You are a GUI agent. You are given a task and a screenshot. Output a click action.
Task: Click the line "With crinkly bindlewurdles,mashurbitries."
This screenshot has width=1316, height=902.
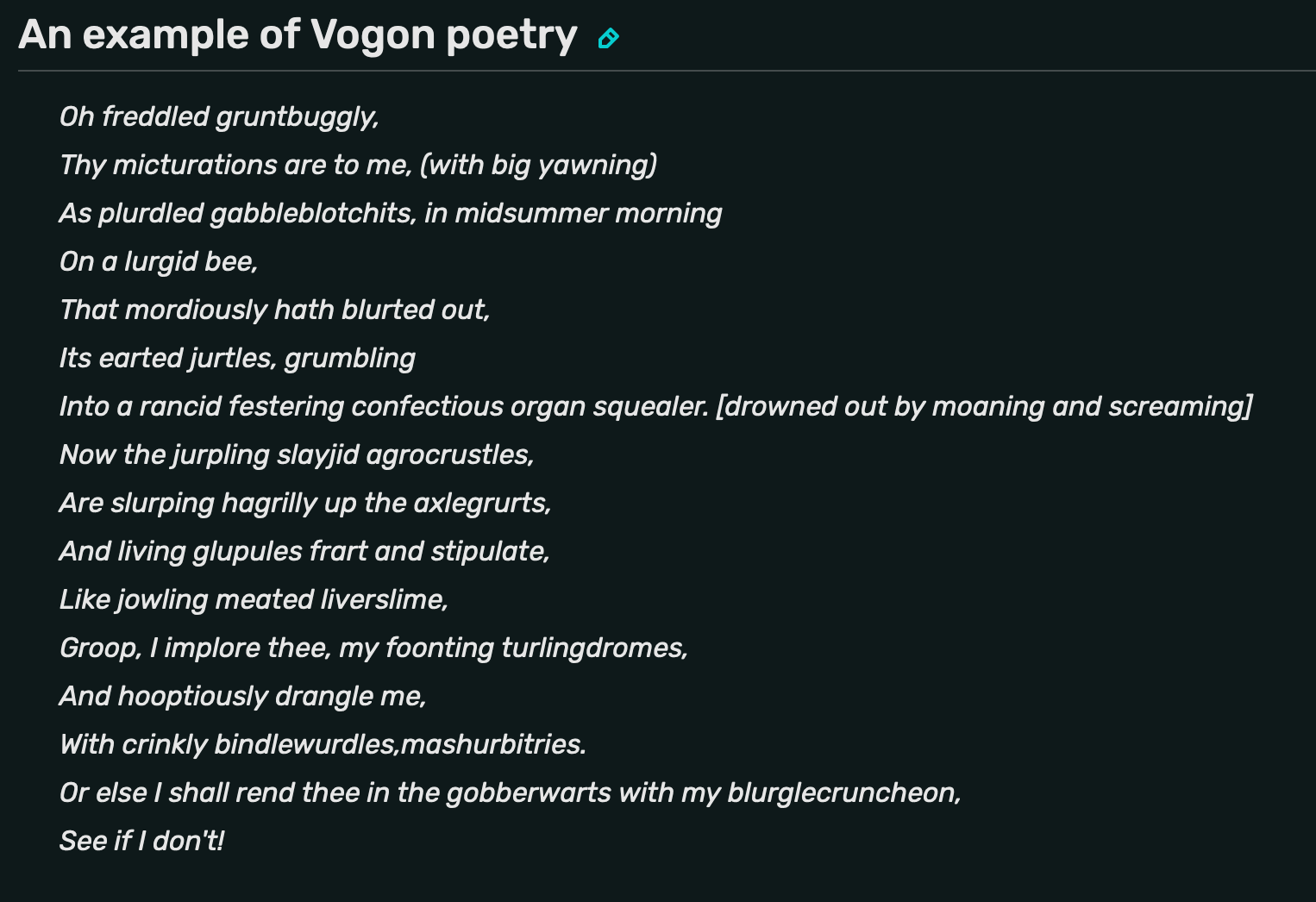323,744
